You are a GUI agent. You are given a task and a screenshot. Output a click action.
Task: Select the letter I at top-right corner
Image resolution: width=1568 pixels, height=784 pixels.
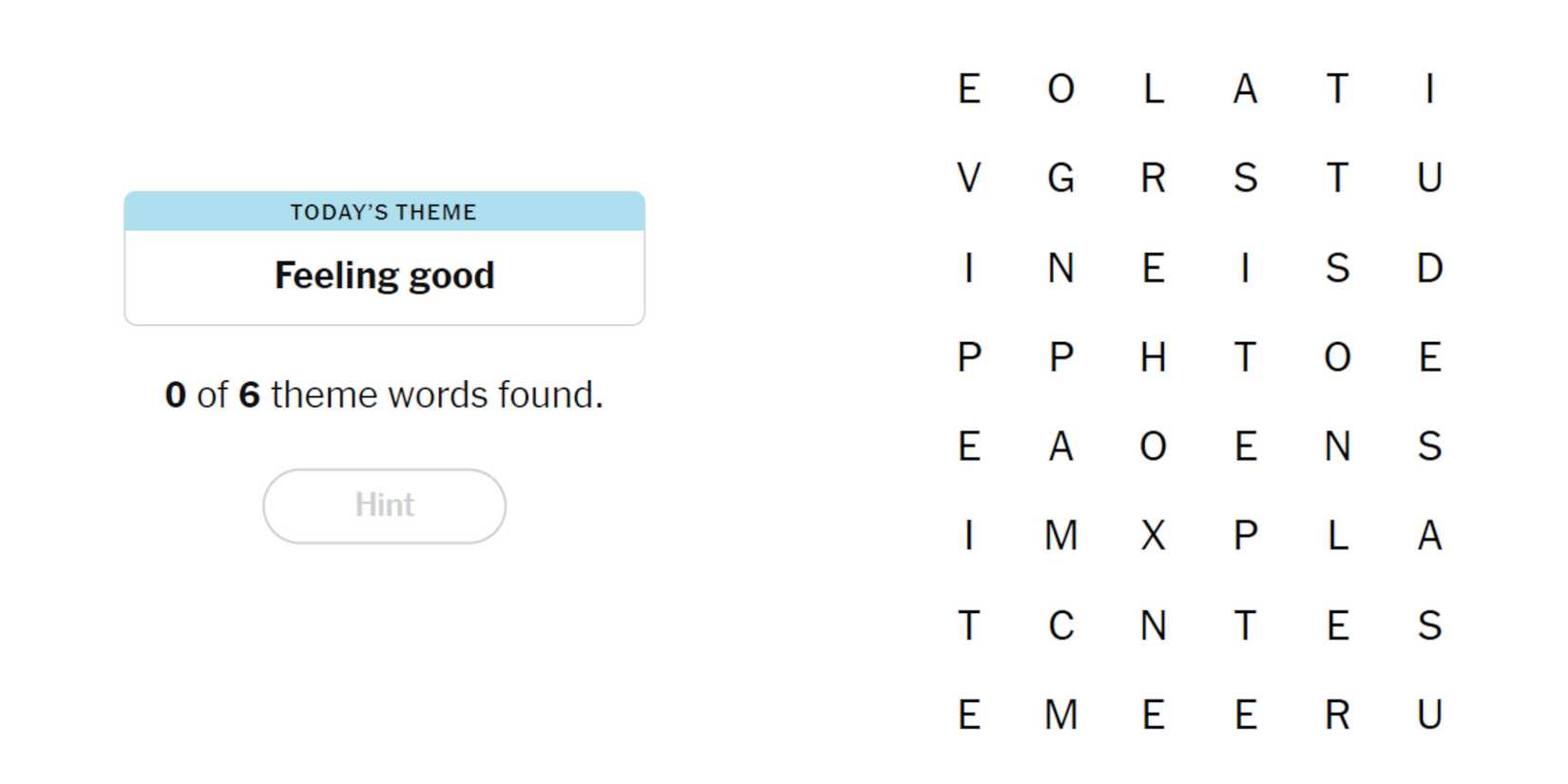coord(1429,89)
